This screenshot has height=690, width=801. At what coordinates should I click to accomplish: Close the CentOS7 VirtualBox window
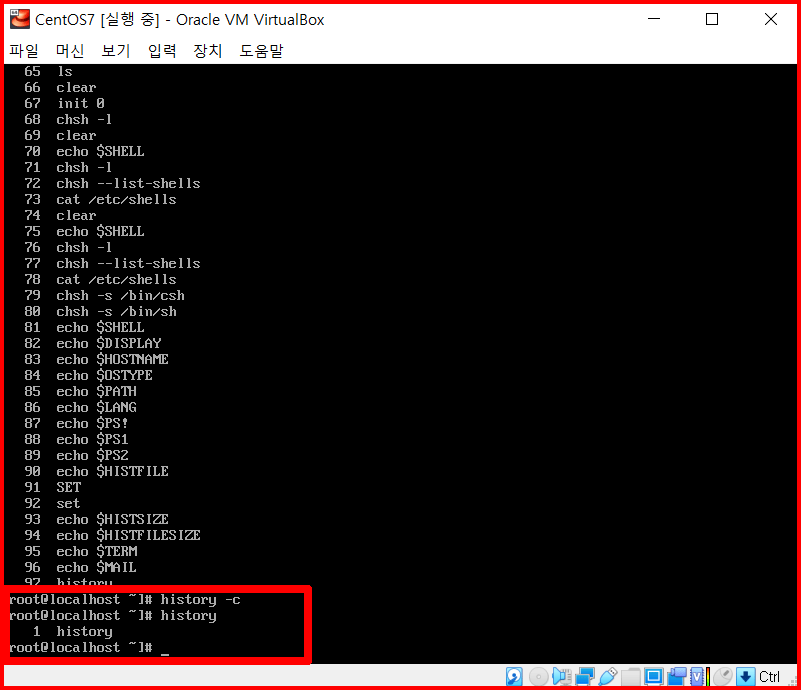click(x=770, y=19)
